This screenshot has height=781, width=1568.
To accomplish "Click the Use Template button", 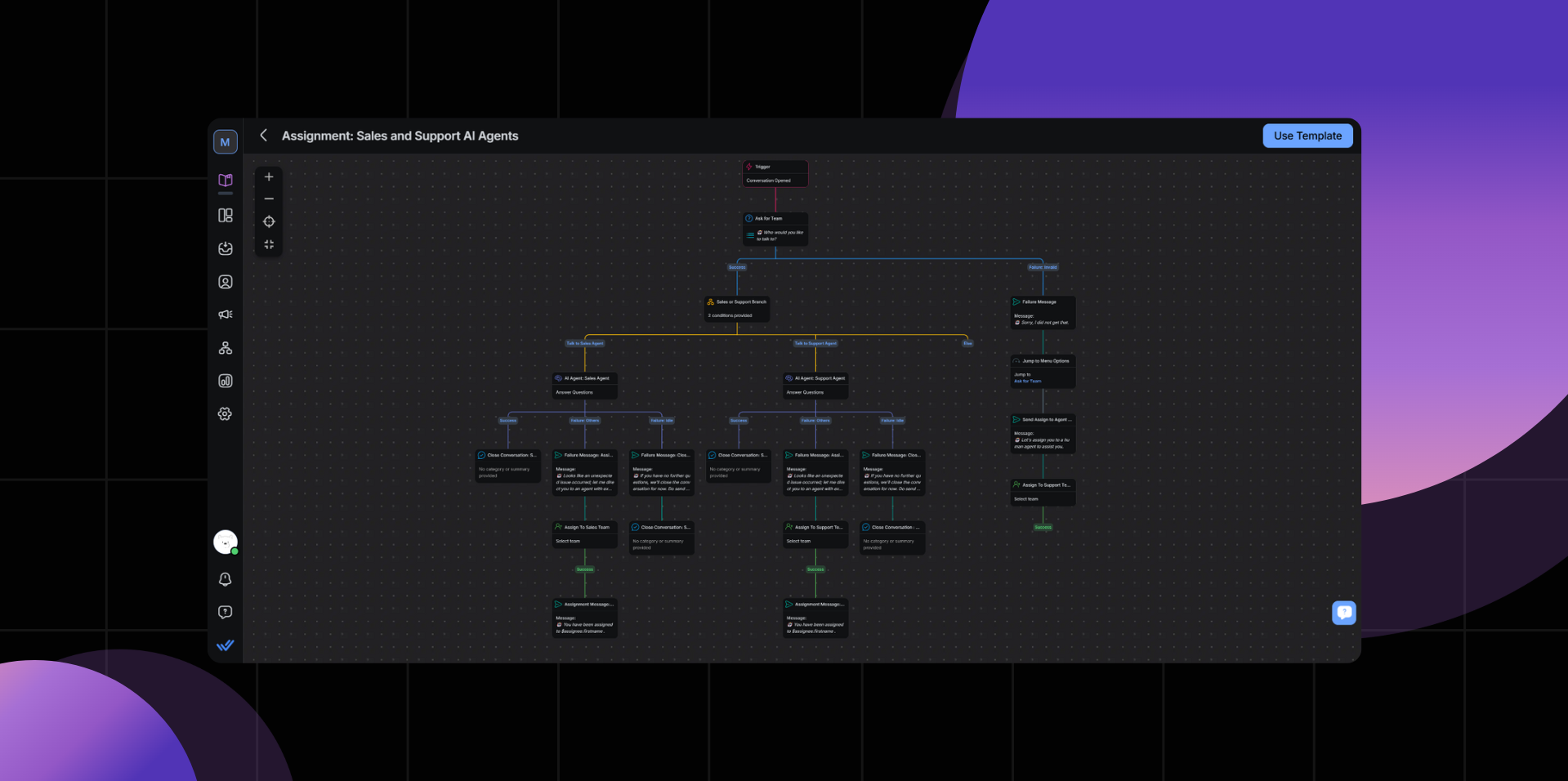I will [x=1307, y=136].
